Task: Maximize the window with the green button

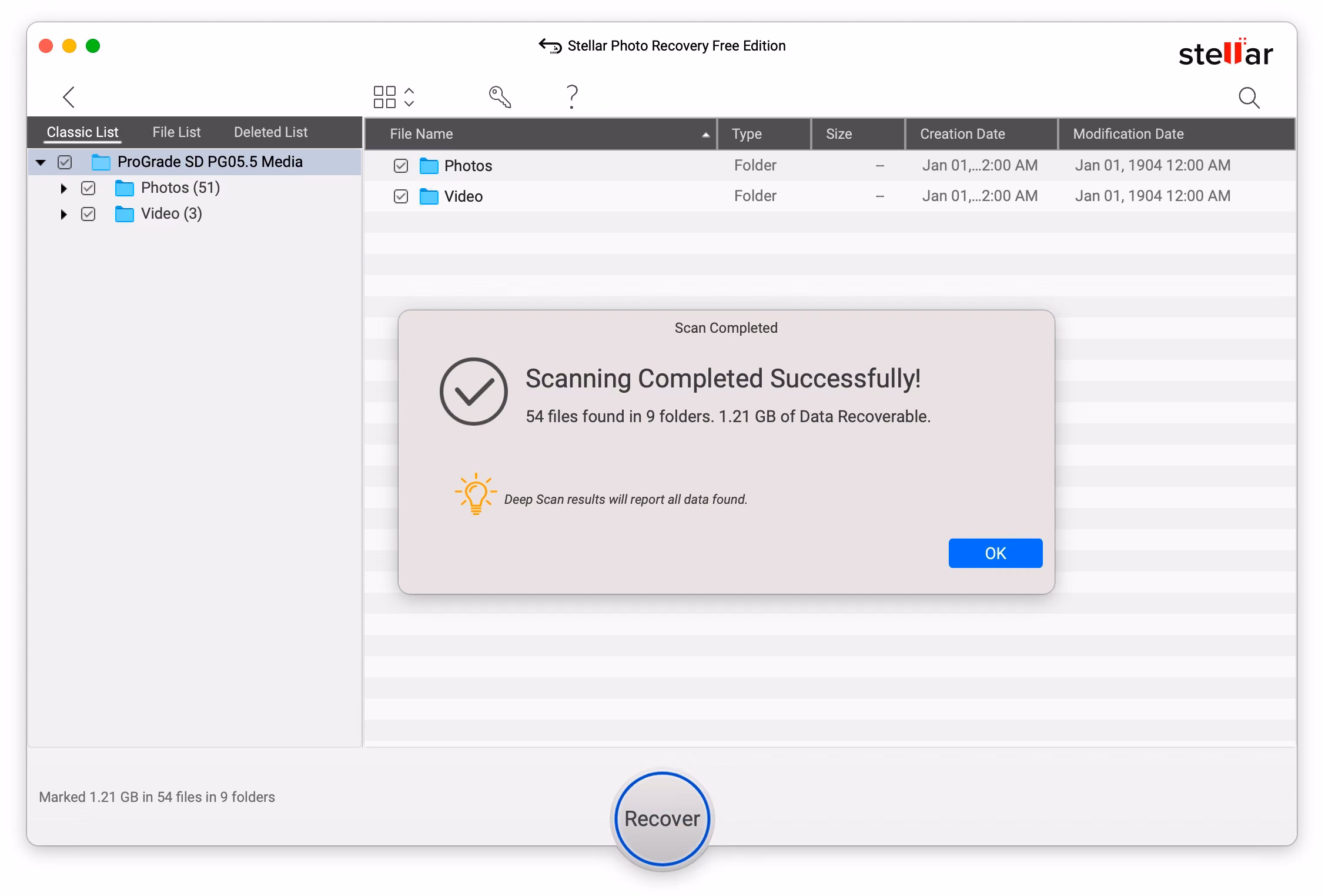Action: tap(93, 46)
